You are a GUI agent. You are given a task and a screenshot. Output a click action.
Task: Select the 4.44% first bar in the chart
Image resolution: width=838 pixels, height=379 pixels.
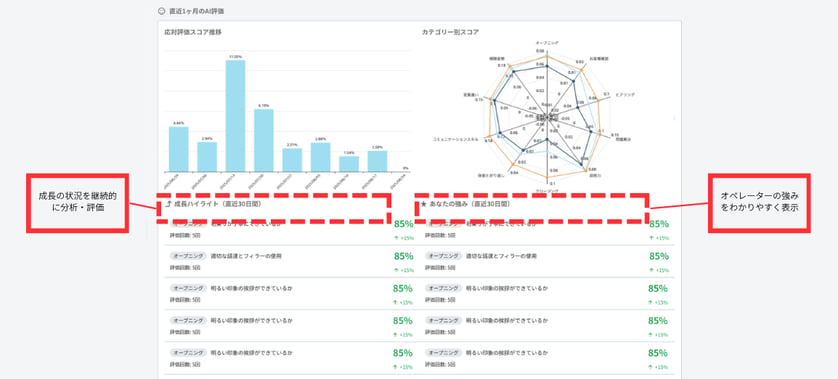click(x=179, y=149)
